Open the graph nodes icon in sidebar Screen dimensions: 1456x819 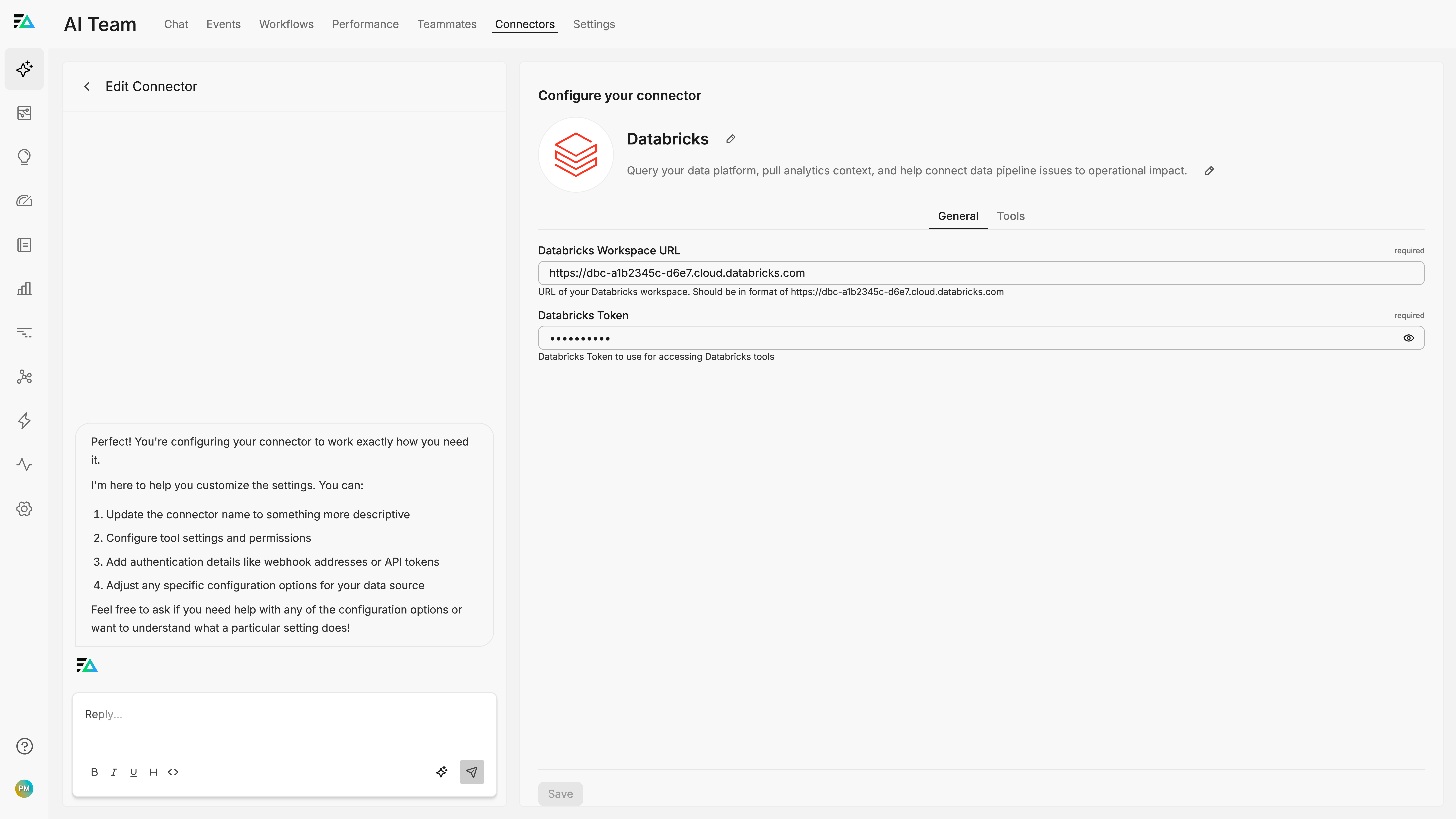[x=24, y=377]
